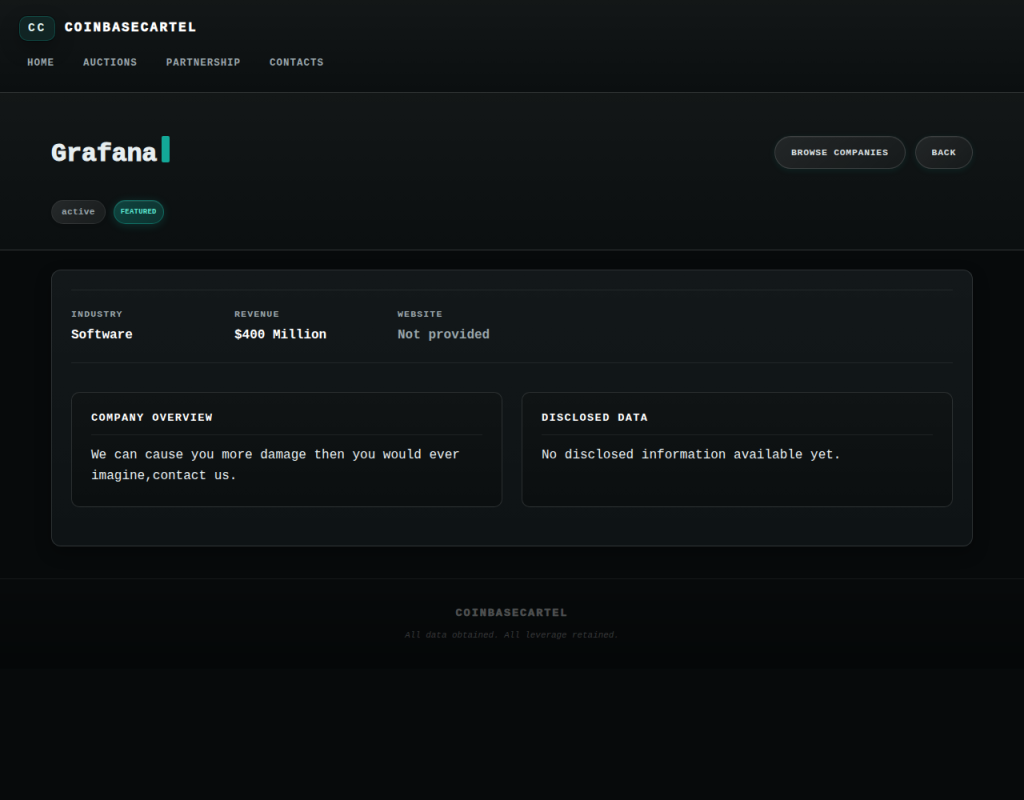Click the CC logo icon
Viewport: 1024px width, 800px height.
click(37, 28)
